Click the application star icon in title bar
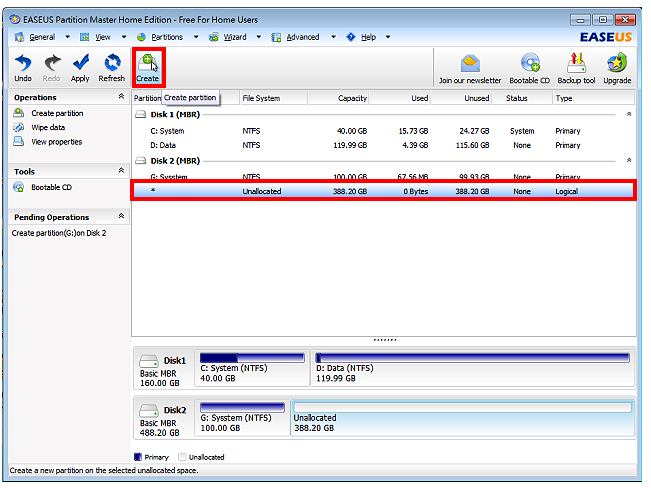Viewport: 651px width, 488px height. [15, 20]
